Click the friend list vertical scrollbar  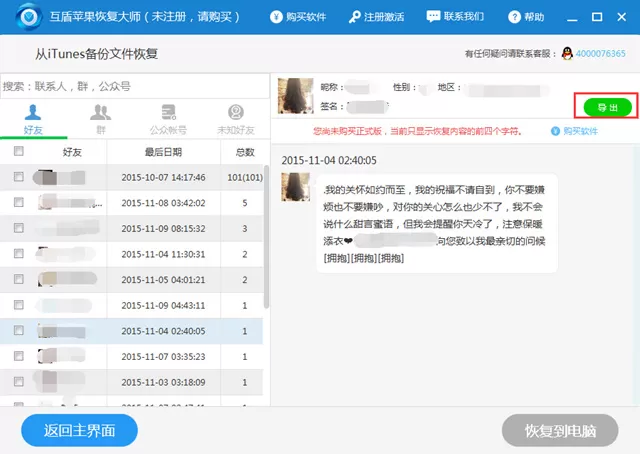click(266, 237)
